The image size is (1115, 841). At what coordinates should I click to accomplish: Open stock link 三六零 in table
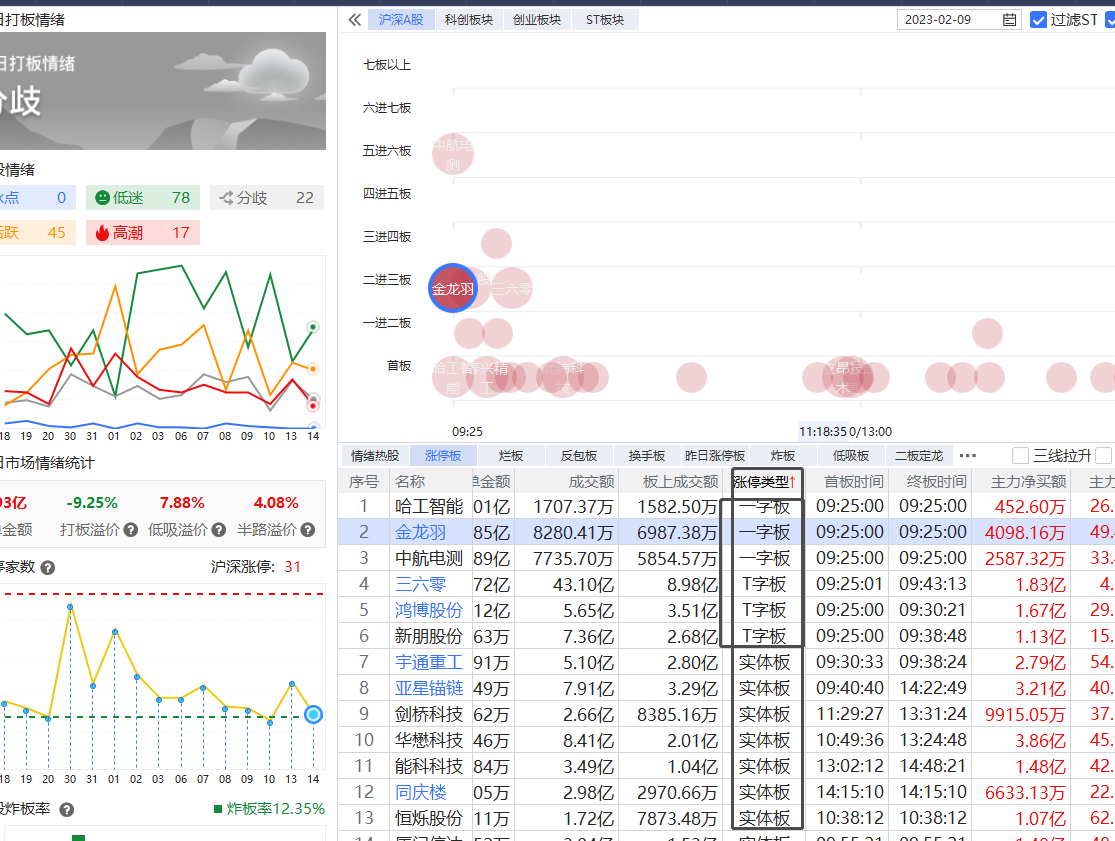tap(421, 584)
